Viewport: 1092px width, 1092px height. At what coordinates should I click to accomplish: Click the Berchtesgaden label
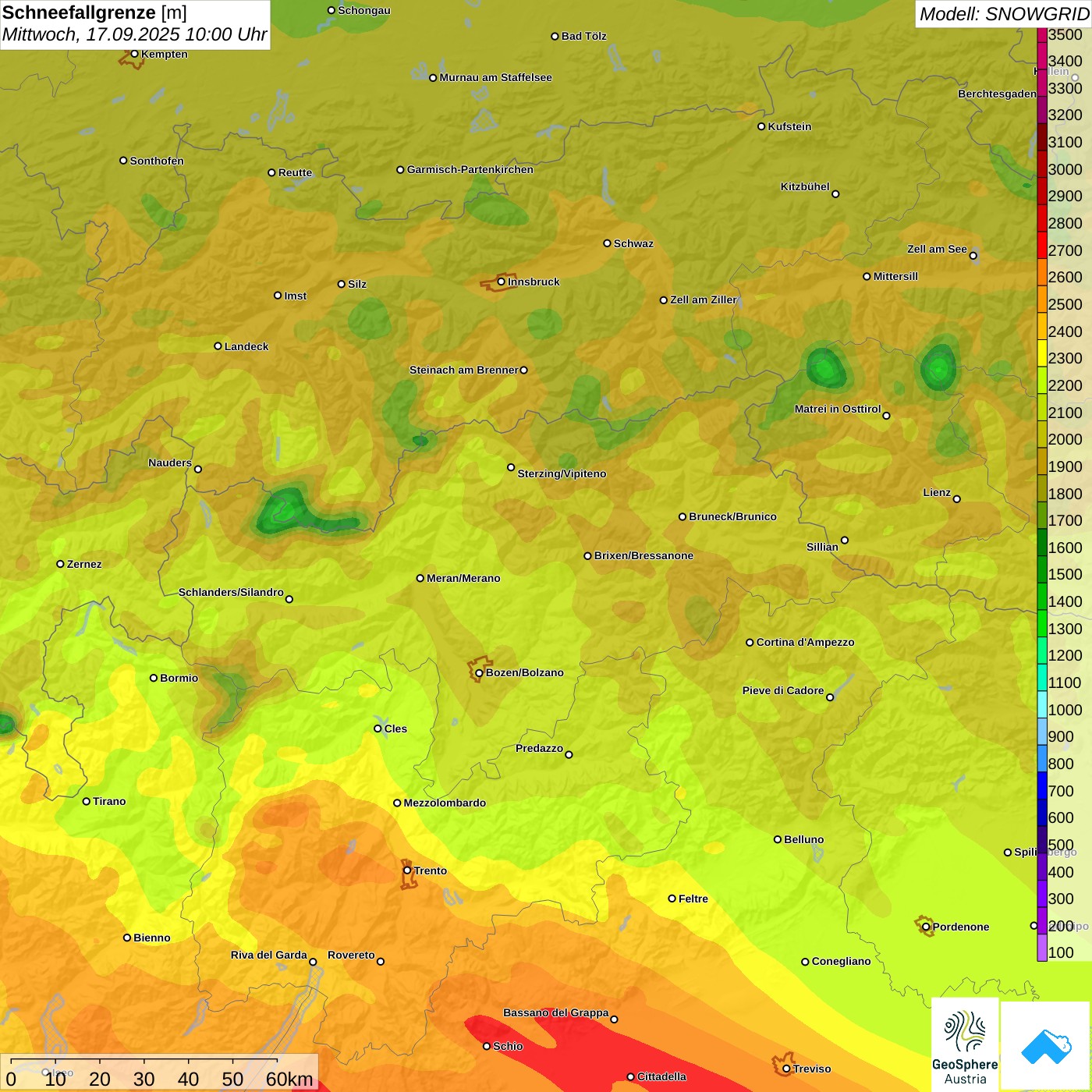click(x=997, y=94)
